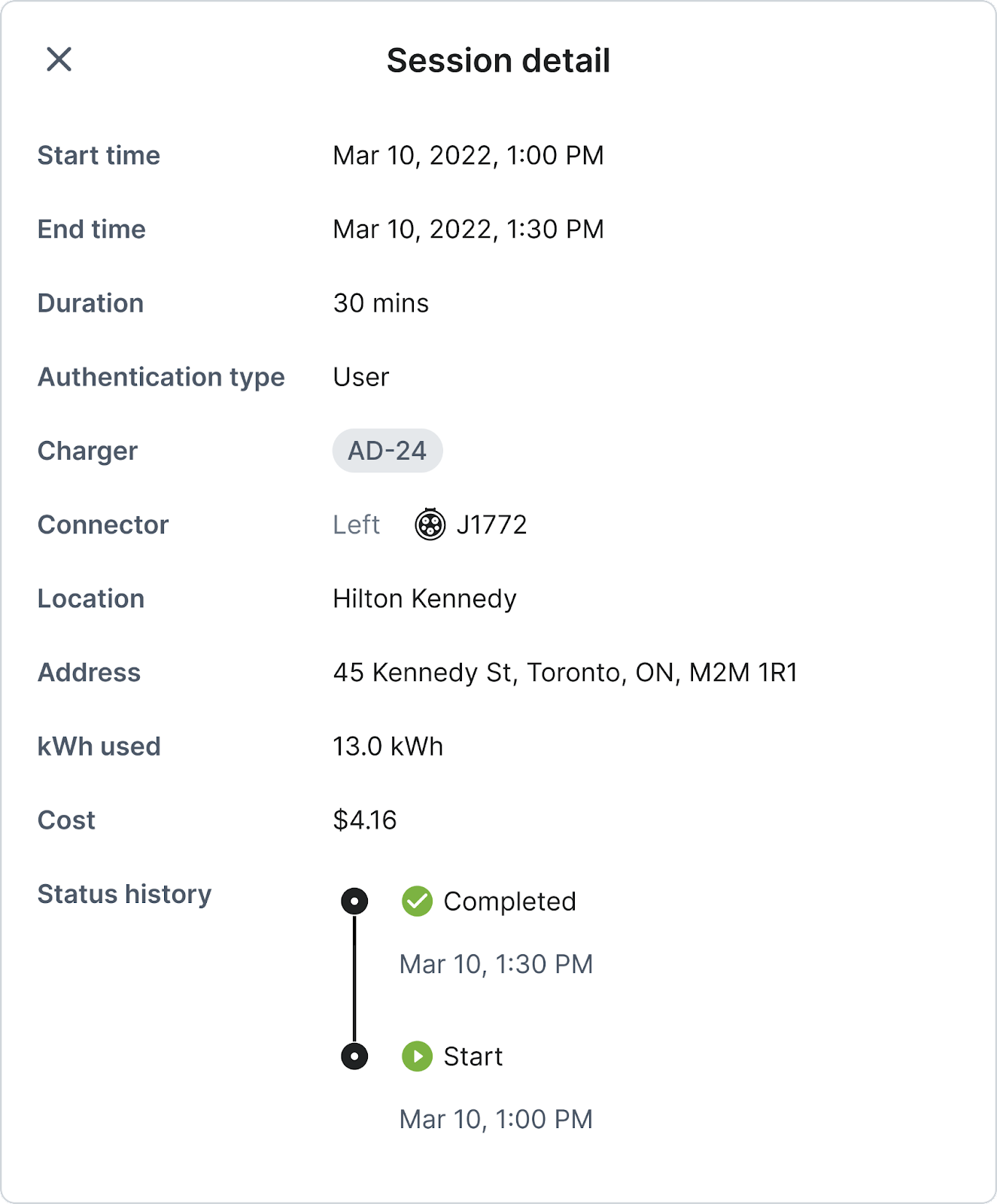Image resolution: width=997 pixels, height=1204 pixels.
Task: Click the Session detail title
Action: [498, 61]
